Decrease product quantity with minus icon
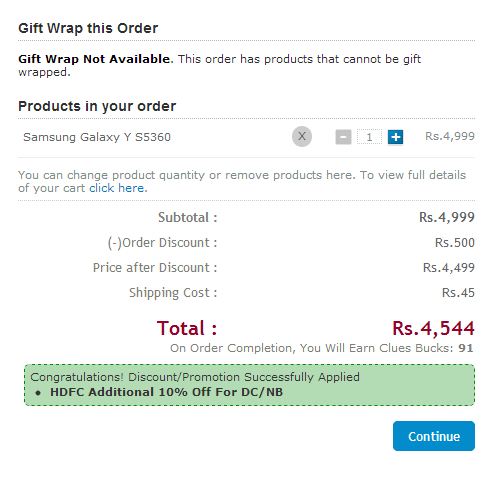The height and width of the screenshot is (489, 490). 343,137
